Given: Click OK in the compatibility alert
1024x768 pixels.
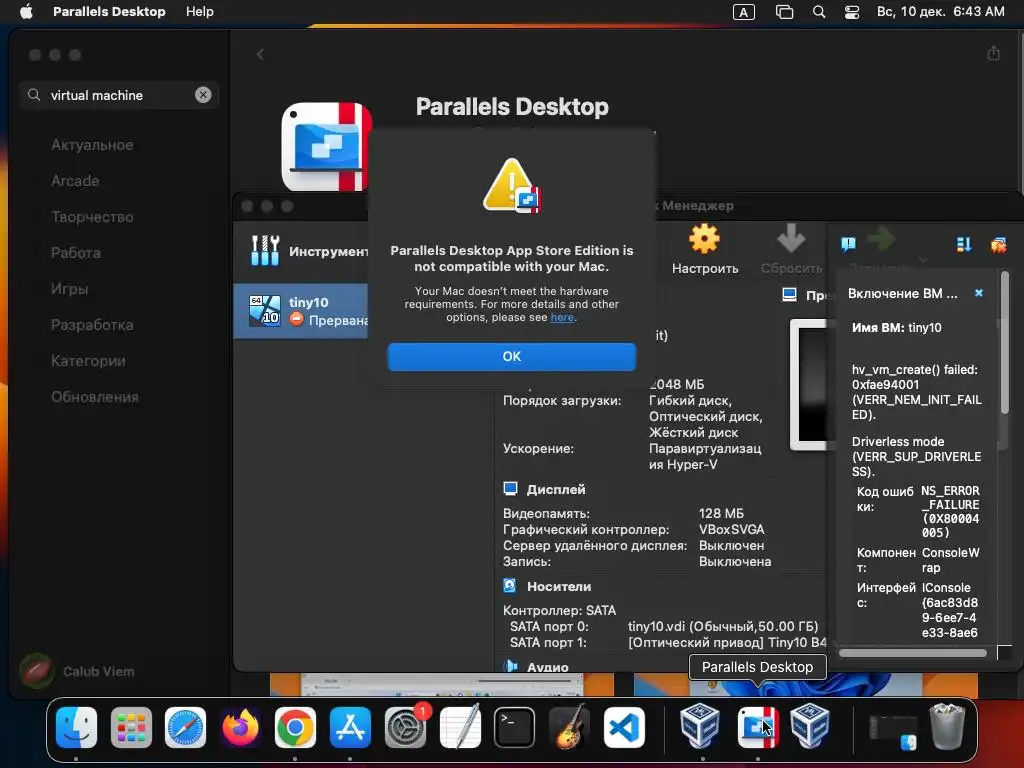Looking at the screenshot, I should coord(511,357).
